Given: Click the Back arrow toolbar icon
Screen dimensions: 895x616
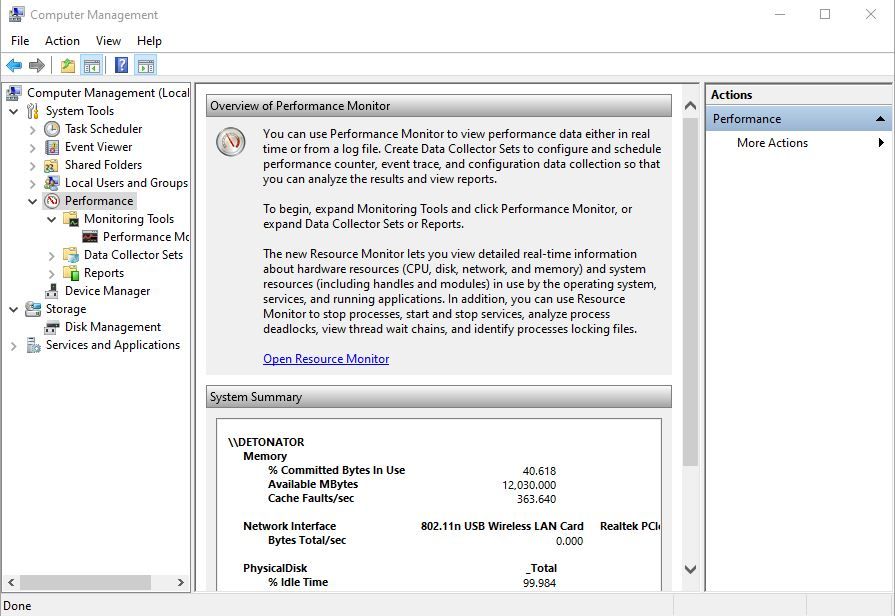Looking at the screenshot, I should tap(14, 66).
